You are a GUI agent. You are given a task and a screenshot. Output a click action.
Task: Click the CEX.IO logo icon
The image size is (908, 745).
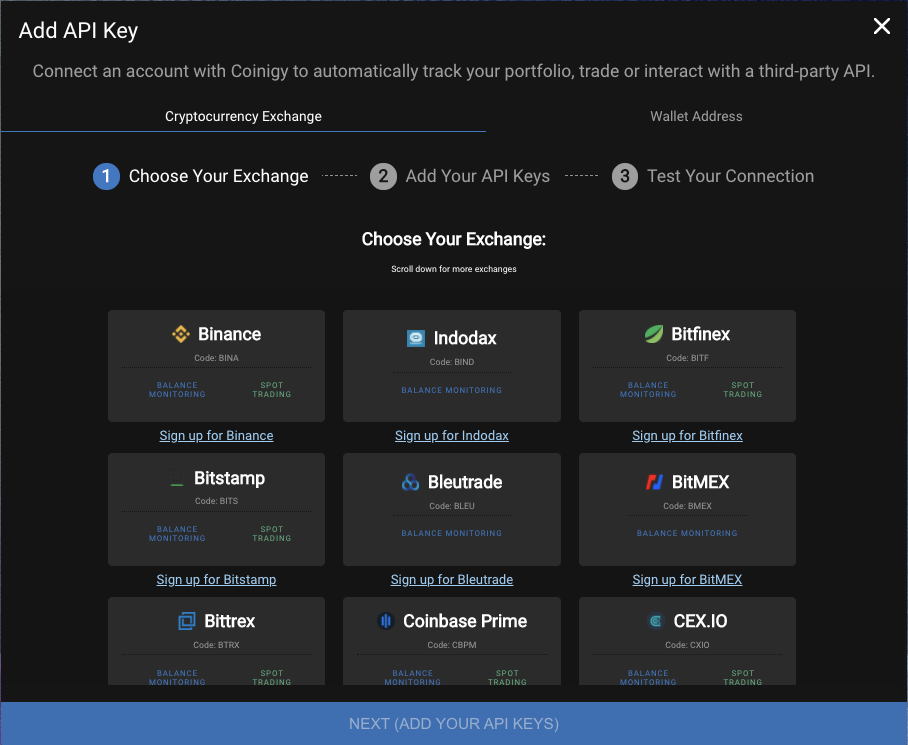tap(656, 621)
